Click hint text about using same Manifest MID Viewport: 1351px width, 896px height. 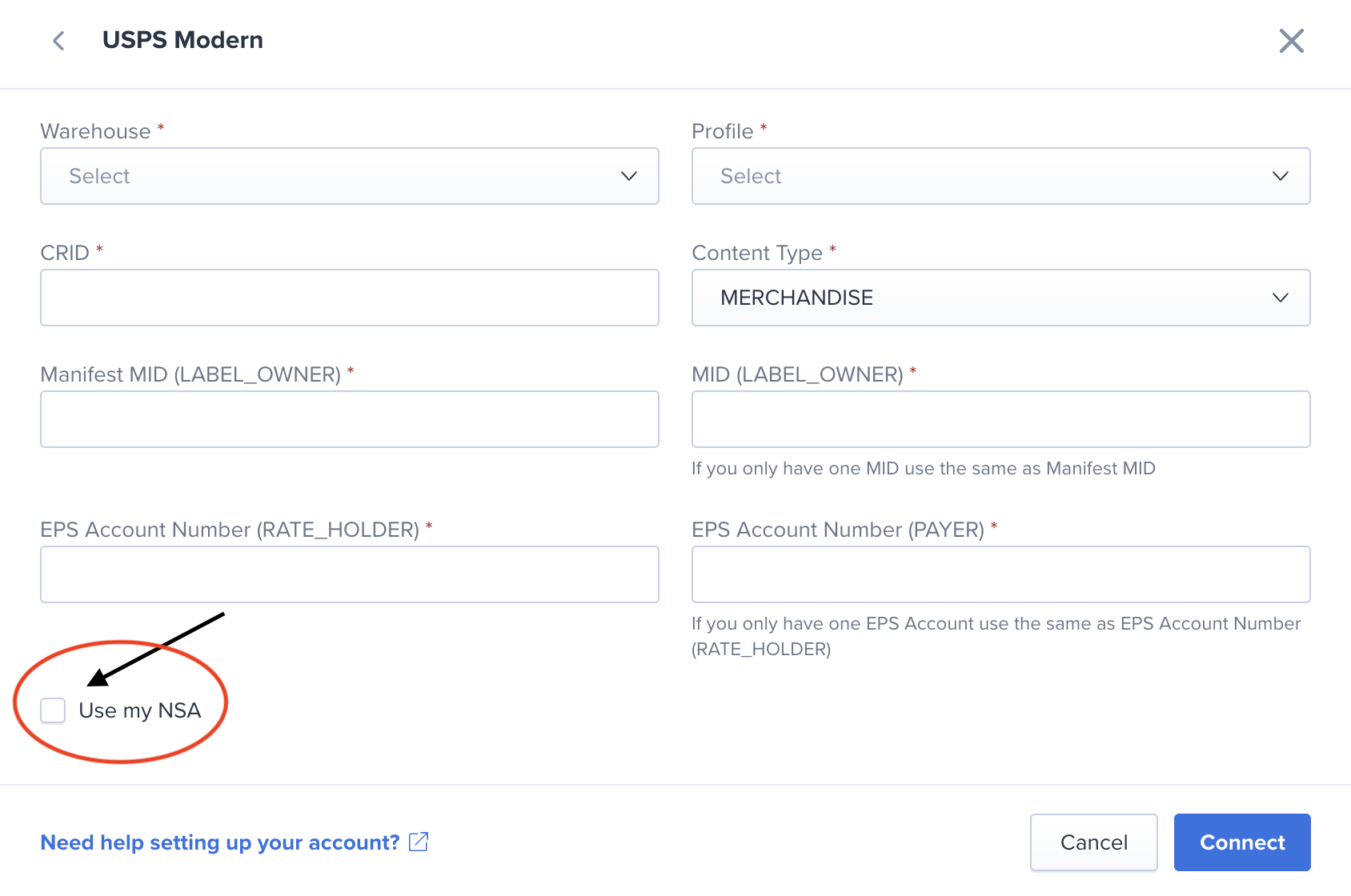pos(924,468)
